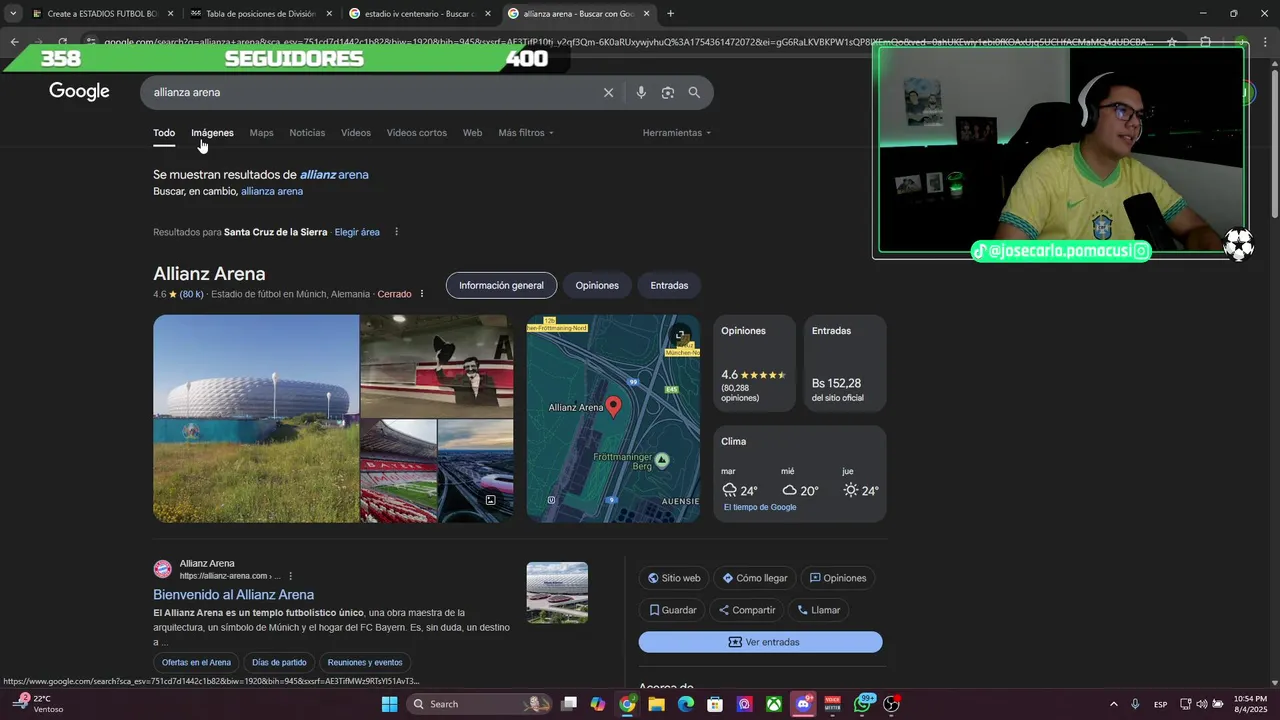This screenshot has width=1280, height=720.
Task: Select the Create a ESTADIOS FUTBOL browser tab
Action: 103,14
